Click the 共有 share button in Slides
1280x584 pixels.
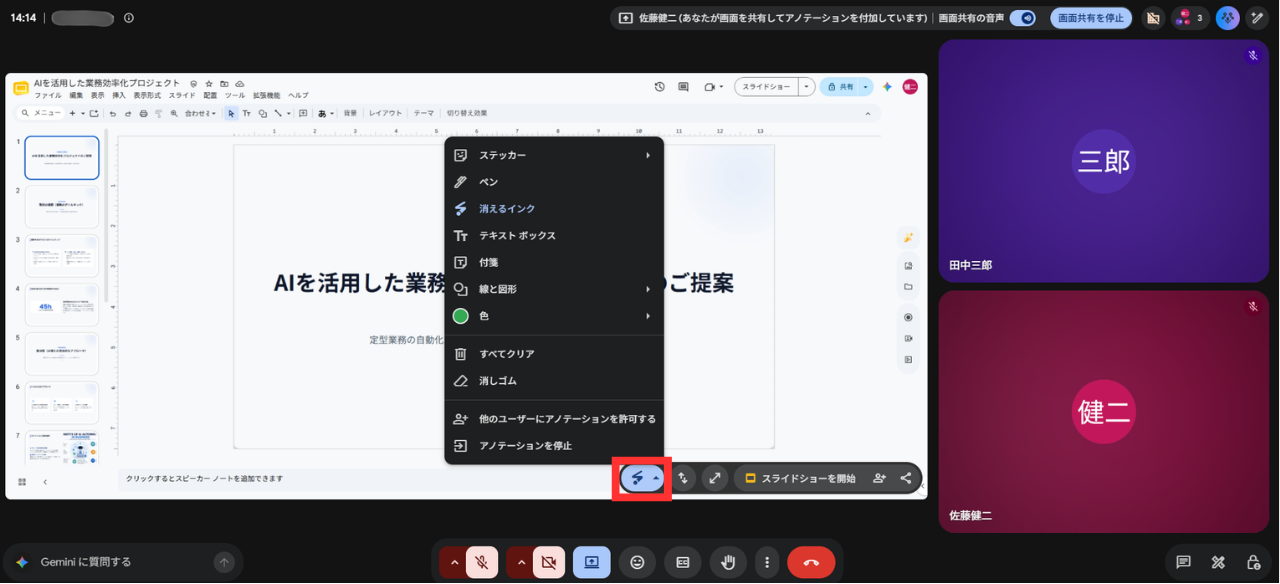[840, 87]
